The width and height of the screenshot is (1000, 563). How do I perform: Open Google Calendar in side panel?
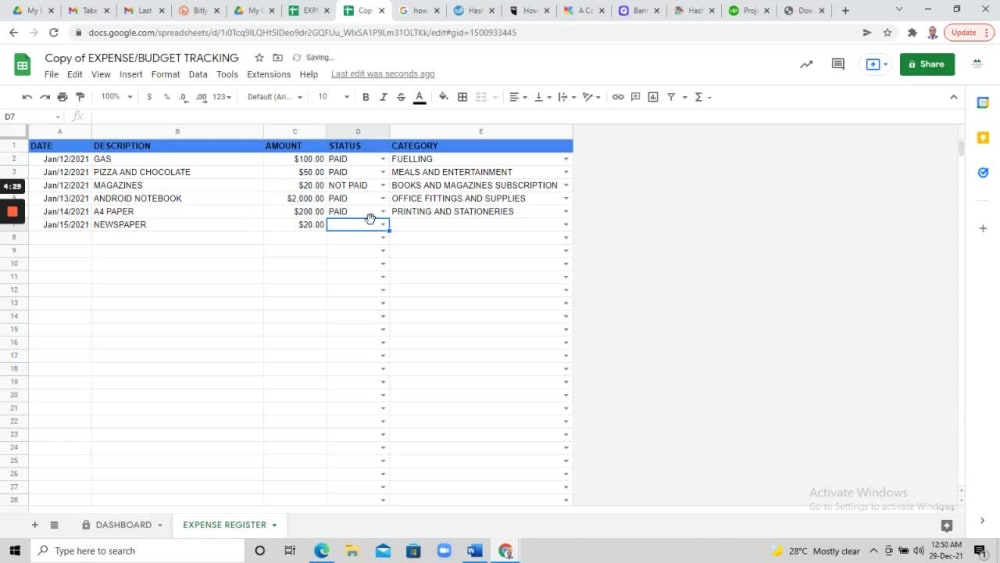coord(983,103)
